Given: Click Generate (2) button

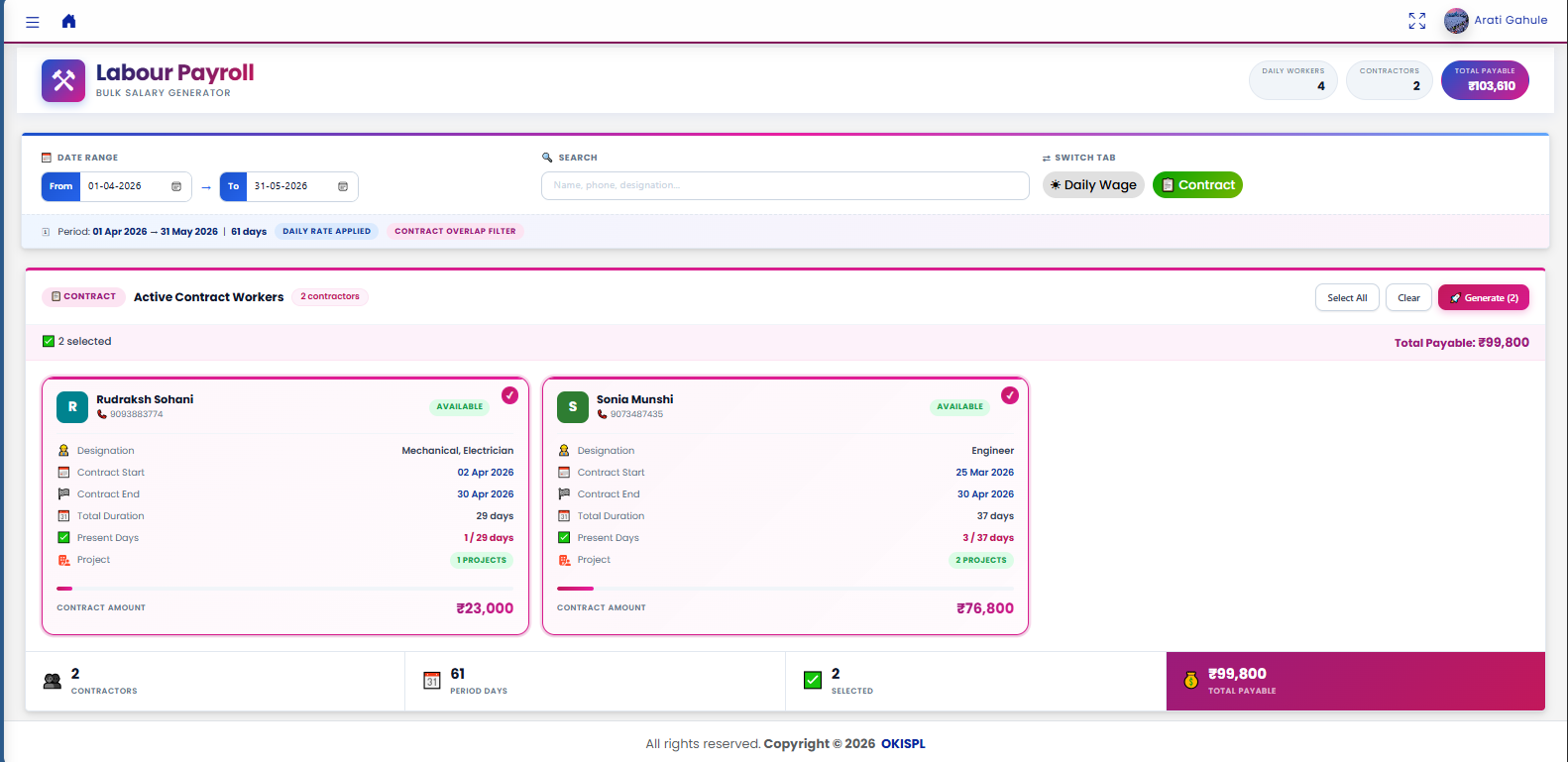Looking at the screenshot, I should pyautogui.click(x=1484, y=298).
